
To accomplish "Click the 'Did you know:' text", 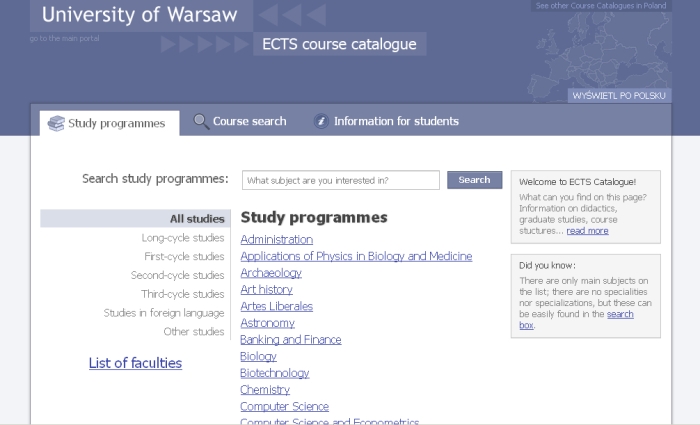I will 547,266.
